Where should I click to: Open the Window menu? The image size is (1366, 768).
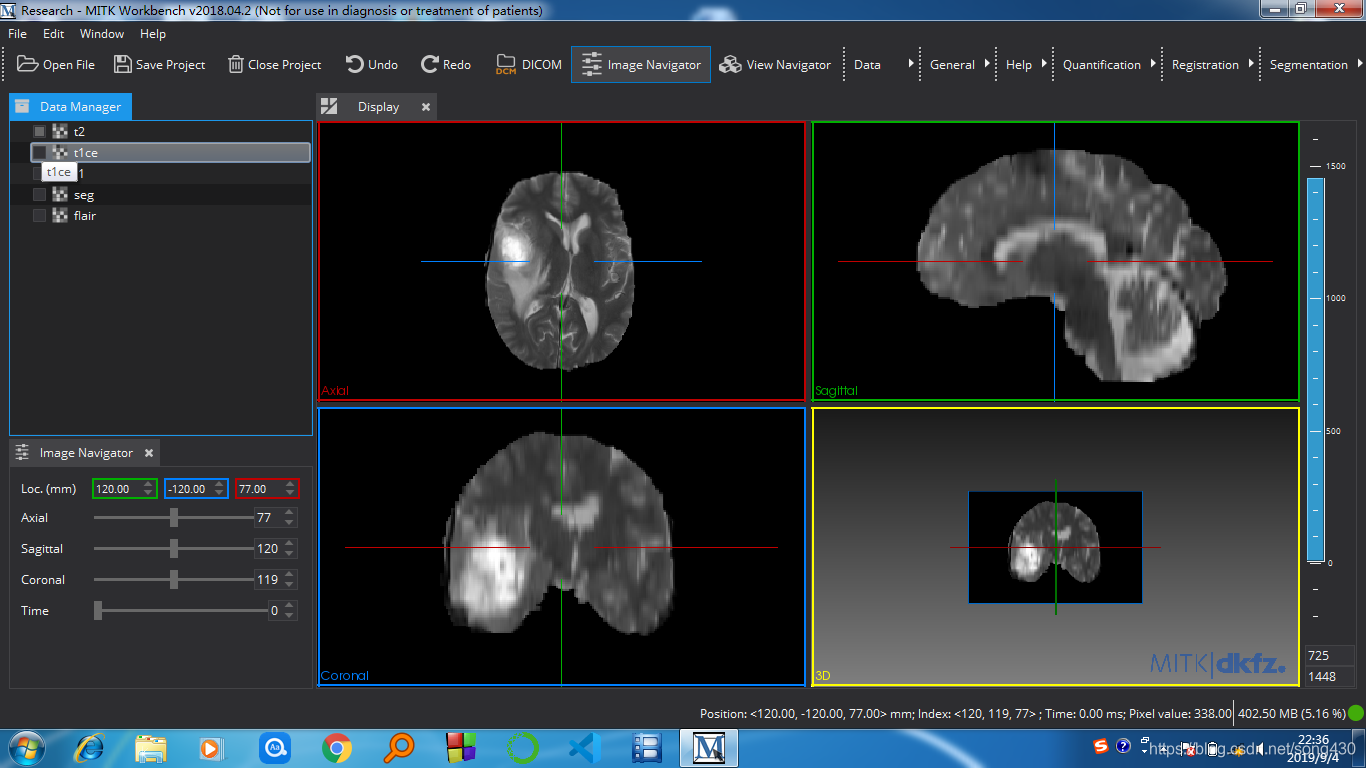(102, 33)
